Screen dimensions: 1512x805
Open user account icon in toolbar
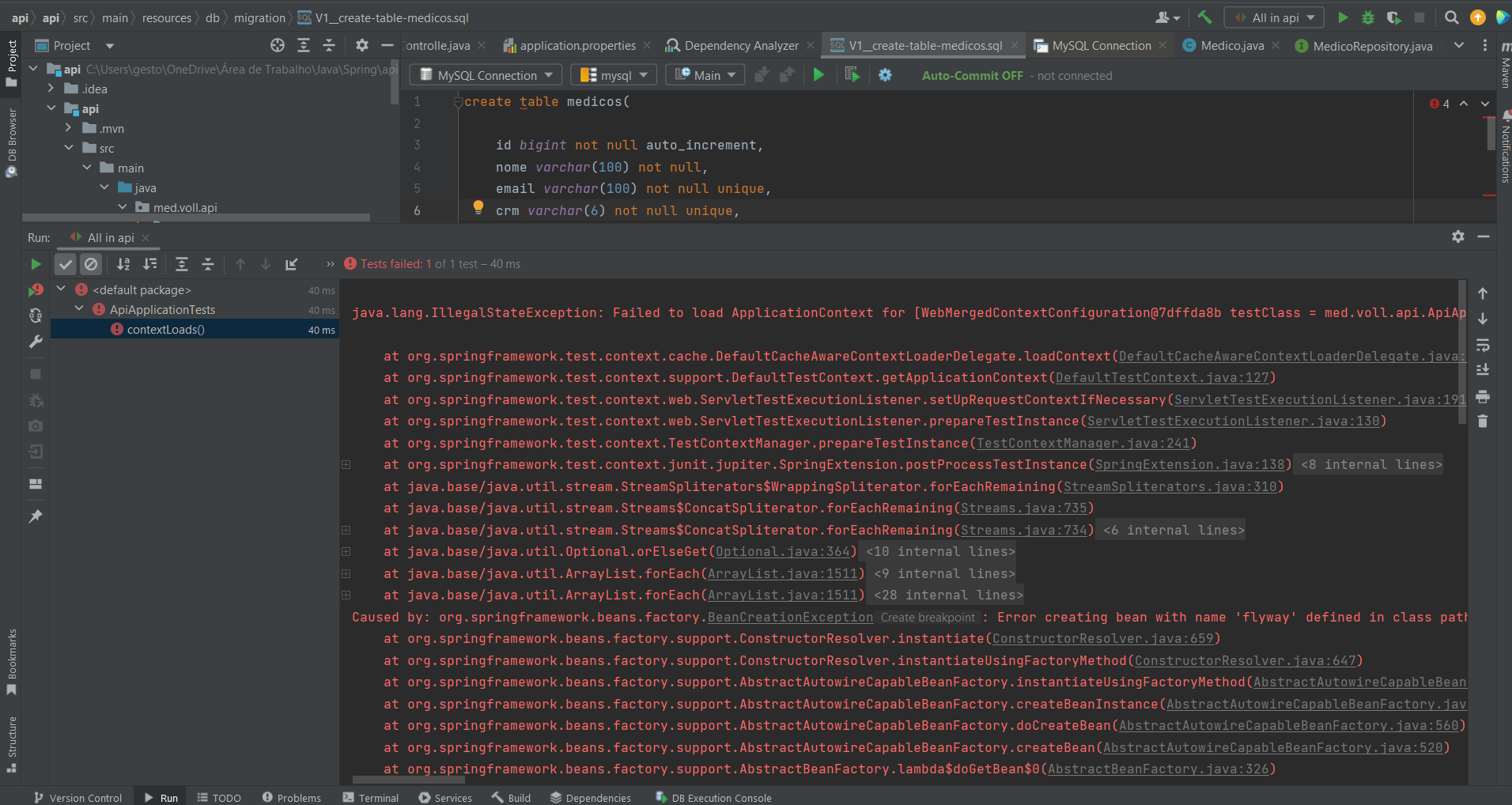coord(1167,17)
